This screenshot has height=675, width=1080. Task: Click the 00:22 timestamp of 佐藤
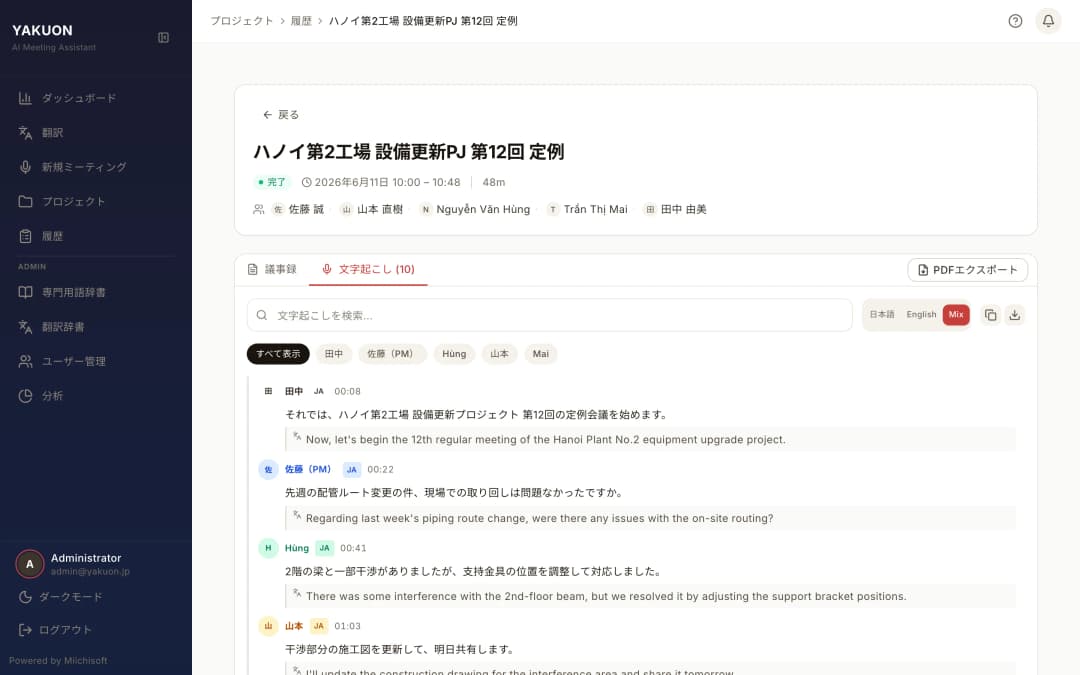380,469
